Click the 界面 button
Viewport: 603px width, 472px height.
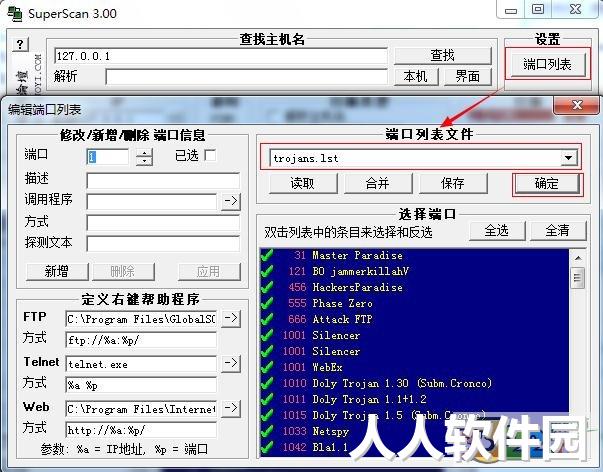[x=468, y=77]
